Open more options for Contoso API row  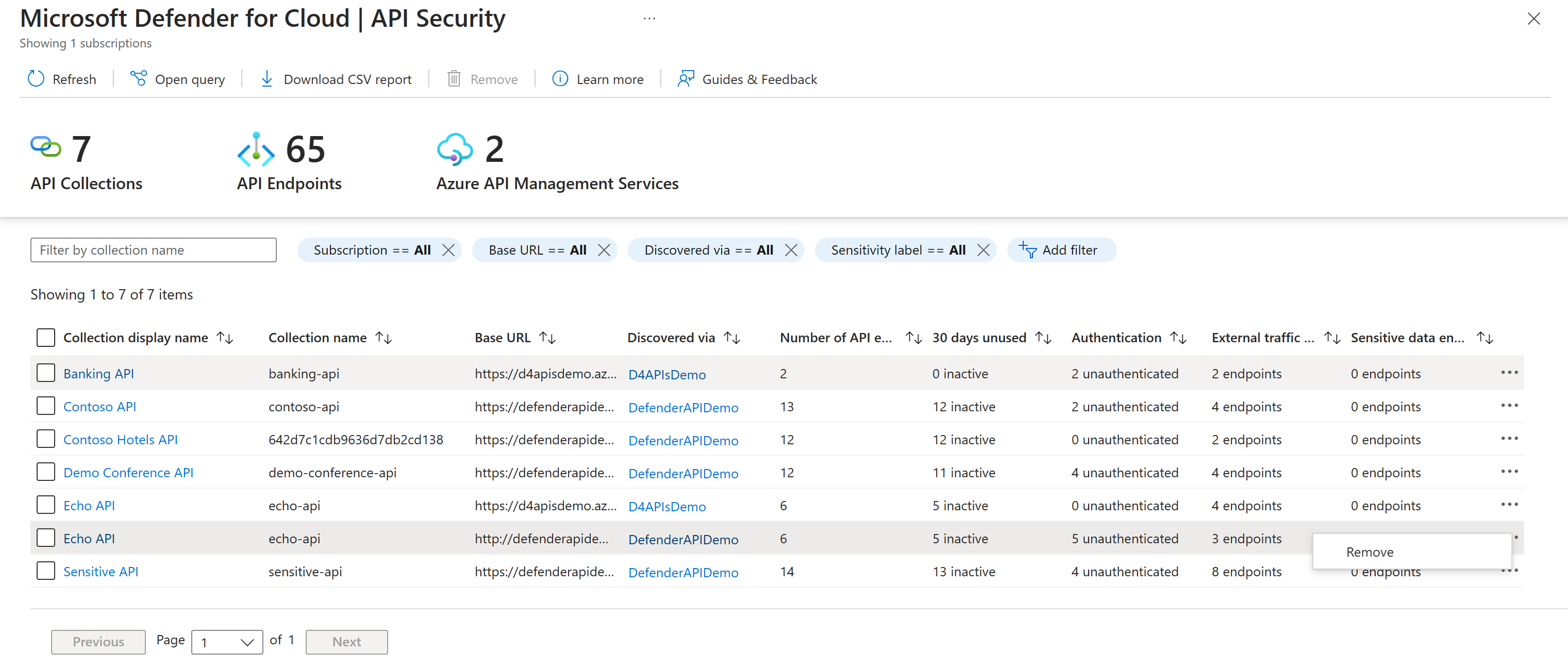click(1510, 406)
